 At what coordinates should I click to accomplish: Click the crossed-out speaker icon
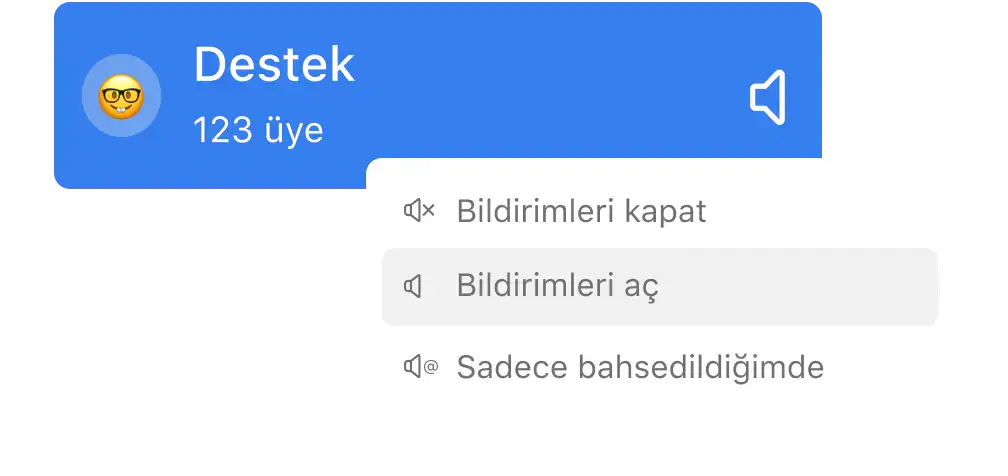[419, 211]
